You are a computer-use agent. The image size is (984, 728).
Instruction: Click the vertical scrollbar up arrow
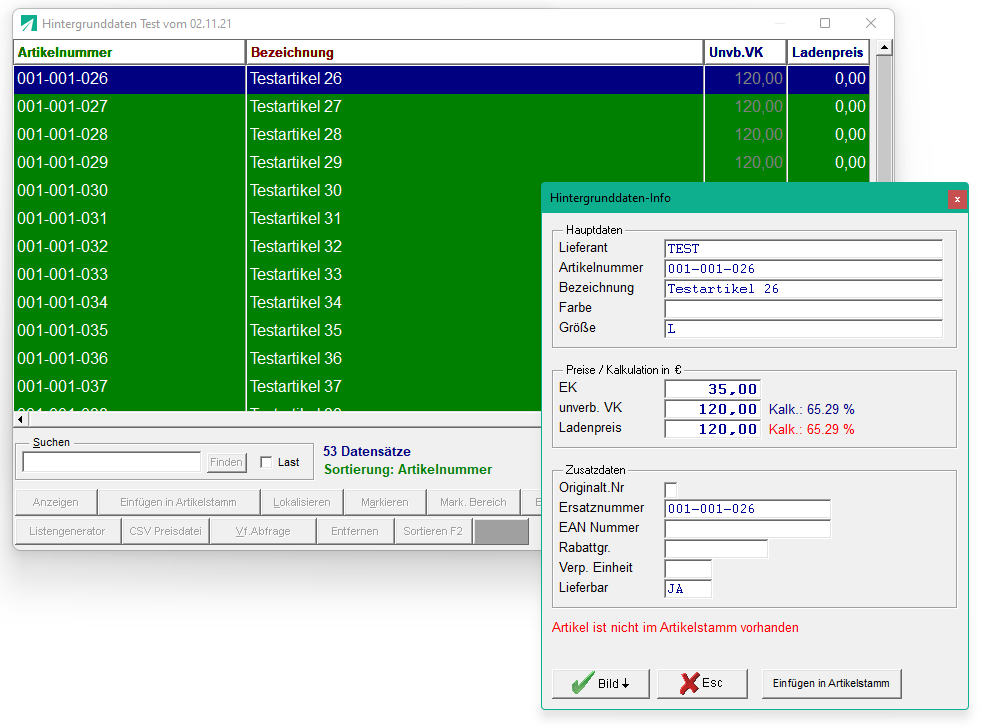pos(884,48)
